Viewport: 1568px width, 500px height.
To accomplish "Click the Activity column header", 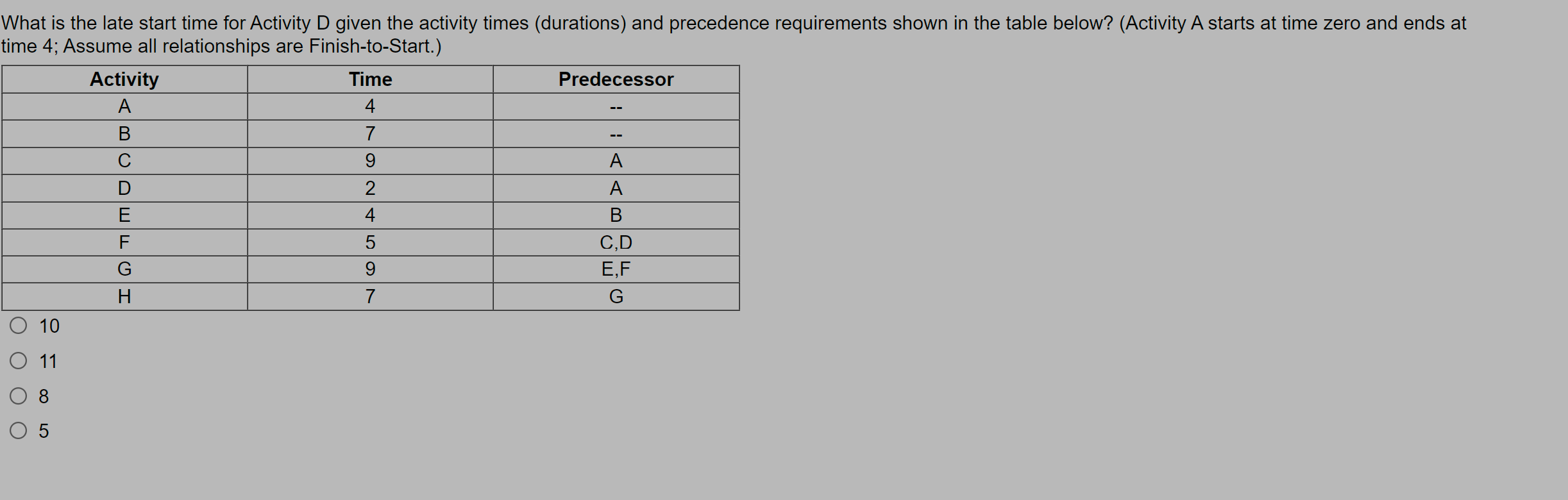I will (124, 79).
